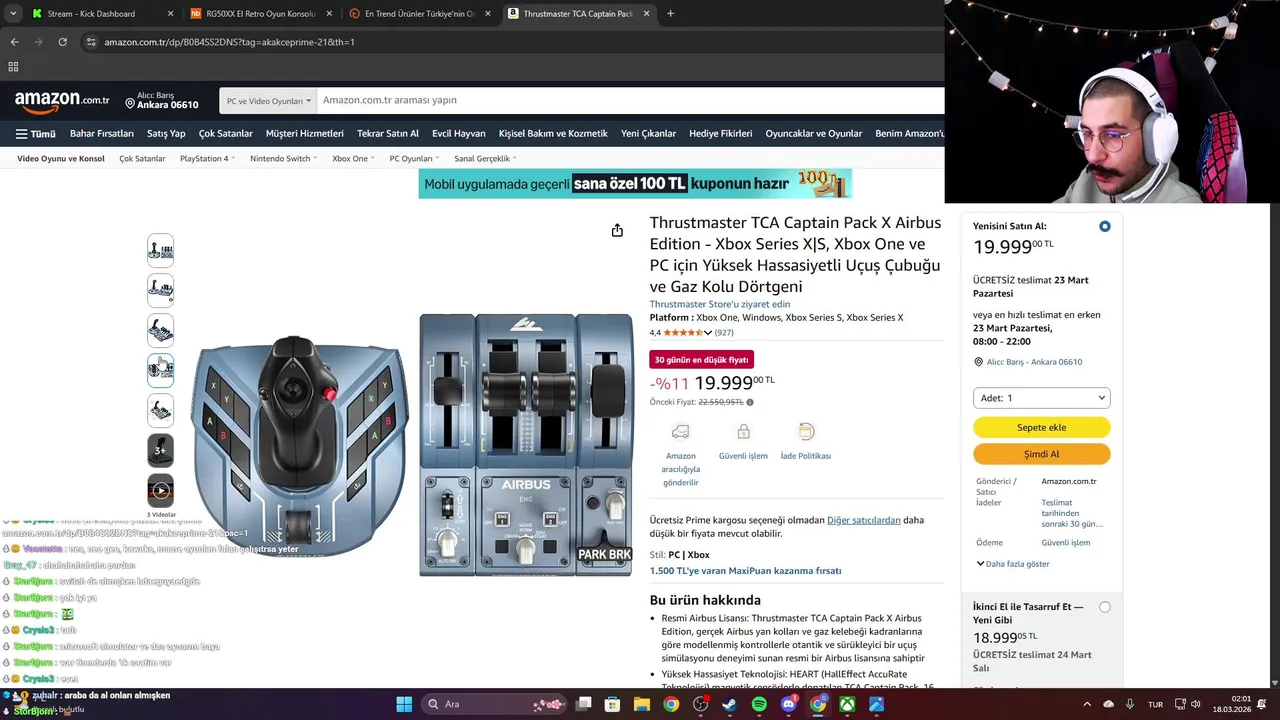
Task: Go back with the browser back arrow
Action: tap(14, 42)
